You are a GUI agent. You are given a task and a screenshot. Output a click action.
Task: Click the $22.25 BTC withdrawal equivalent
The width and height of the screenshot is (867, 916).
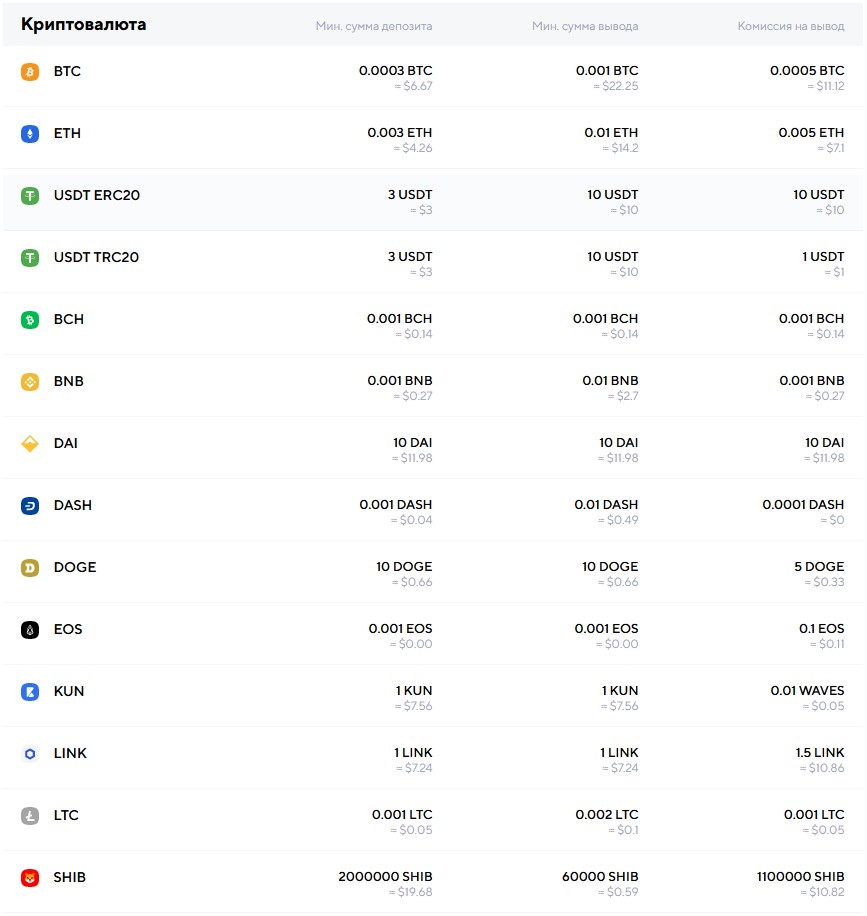pos(616,86)
